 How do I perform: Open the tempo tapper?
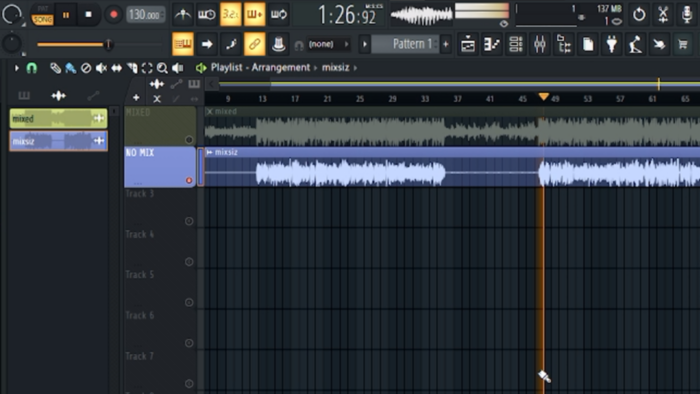pos(635,44)
